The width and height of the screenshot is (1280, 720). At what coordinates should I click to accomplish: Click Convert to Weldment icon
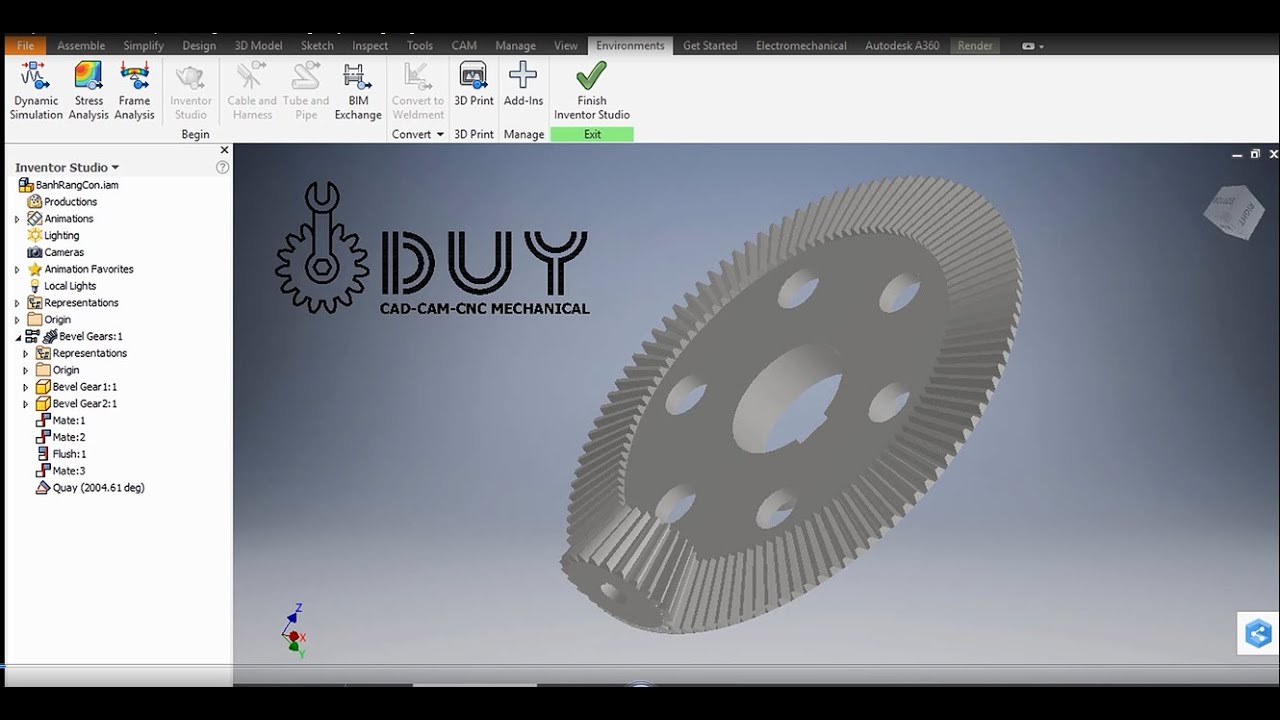pyautogui.click(x=418, y=91)
